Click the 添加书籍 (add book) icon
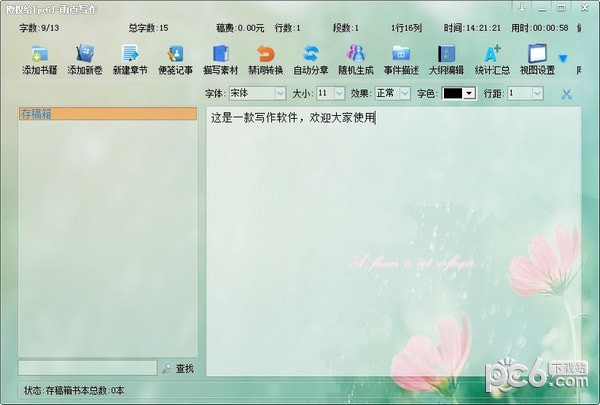600x405 pixels. [39, 60]
